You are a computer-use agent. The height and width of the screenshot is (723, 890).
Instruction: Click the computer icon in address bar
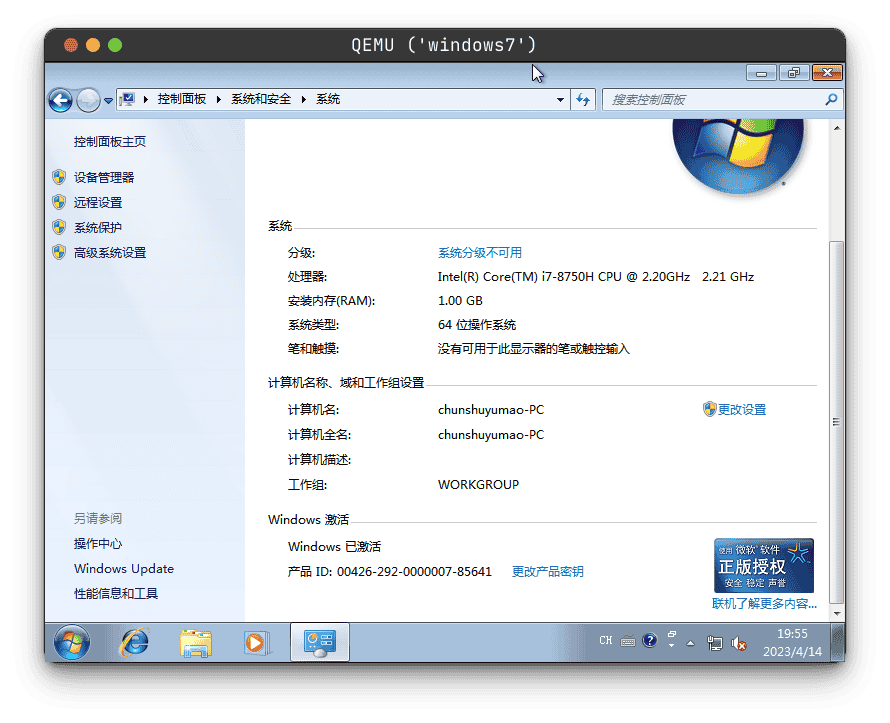tap(128, 99)
